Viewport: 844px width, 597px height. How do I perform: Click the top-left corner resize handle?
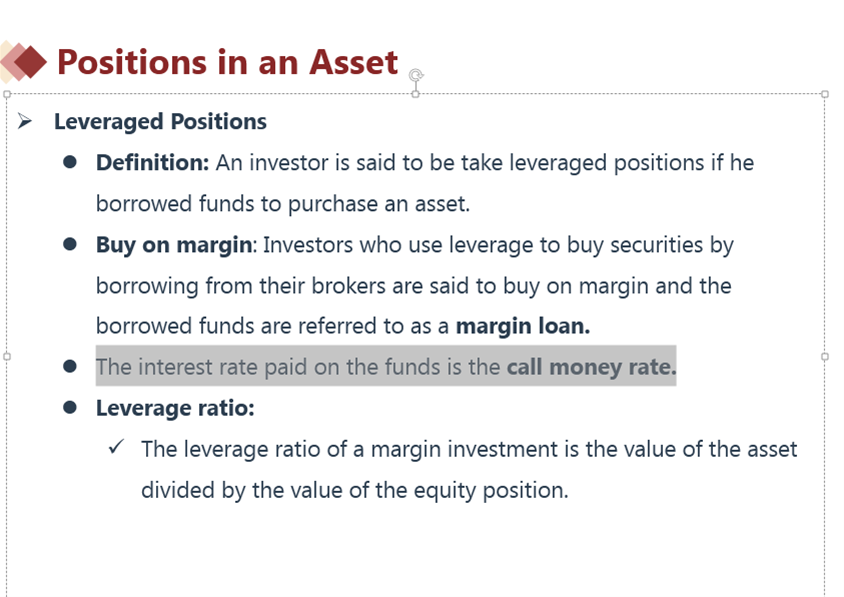pos(7,94)
